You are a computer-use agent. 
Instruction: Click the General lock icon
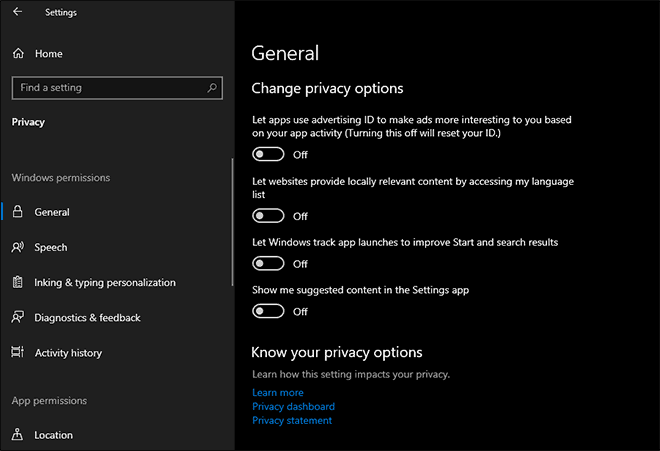[17, 211]
